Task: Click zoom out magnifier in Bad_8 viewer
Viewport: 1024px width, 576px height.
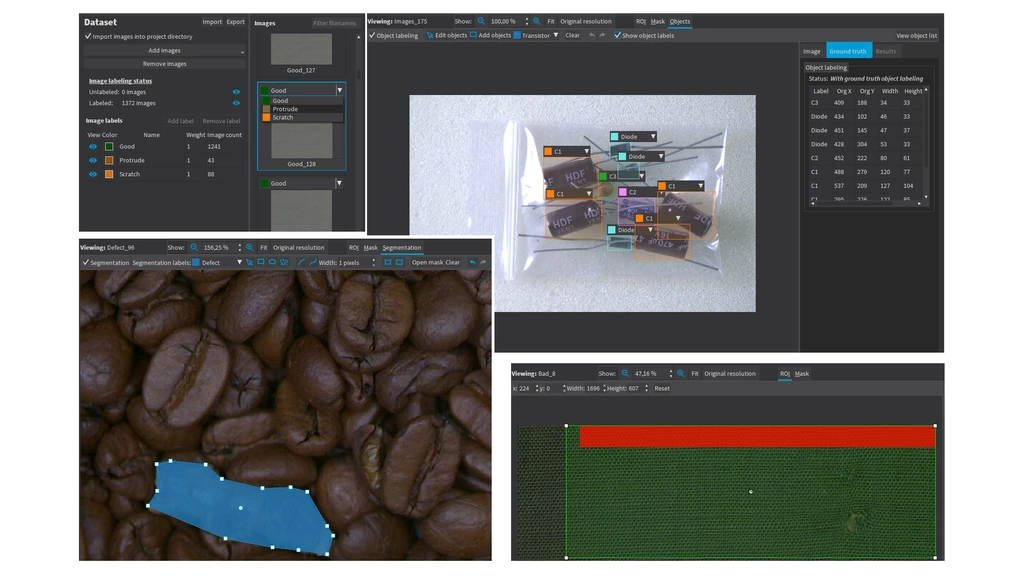Action: tap(625, 374)
